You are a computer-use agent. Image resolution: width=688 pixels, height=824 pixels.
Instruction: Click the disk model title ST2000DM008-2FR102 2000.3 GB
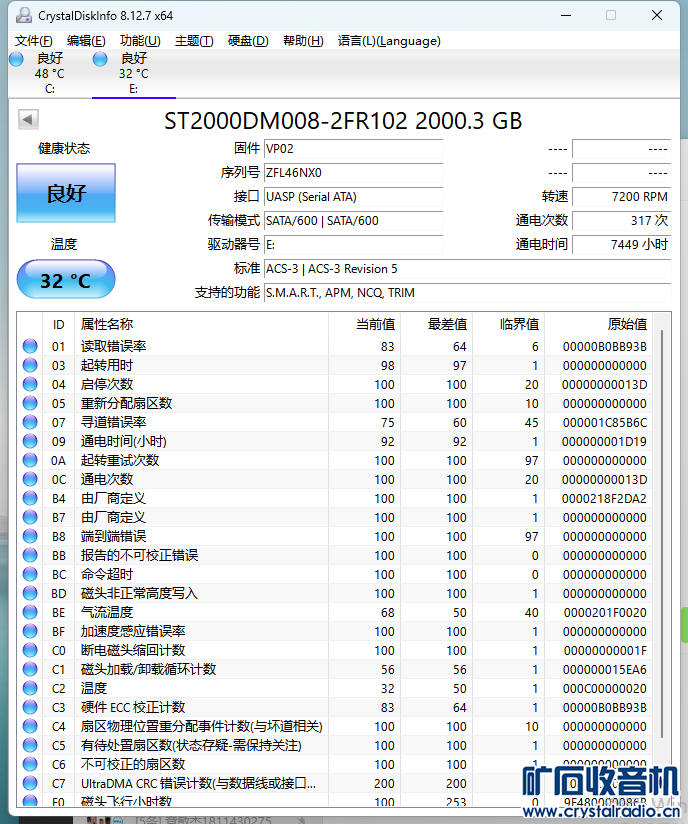pyautogui.click(x=343, y=121)
